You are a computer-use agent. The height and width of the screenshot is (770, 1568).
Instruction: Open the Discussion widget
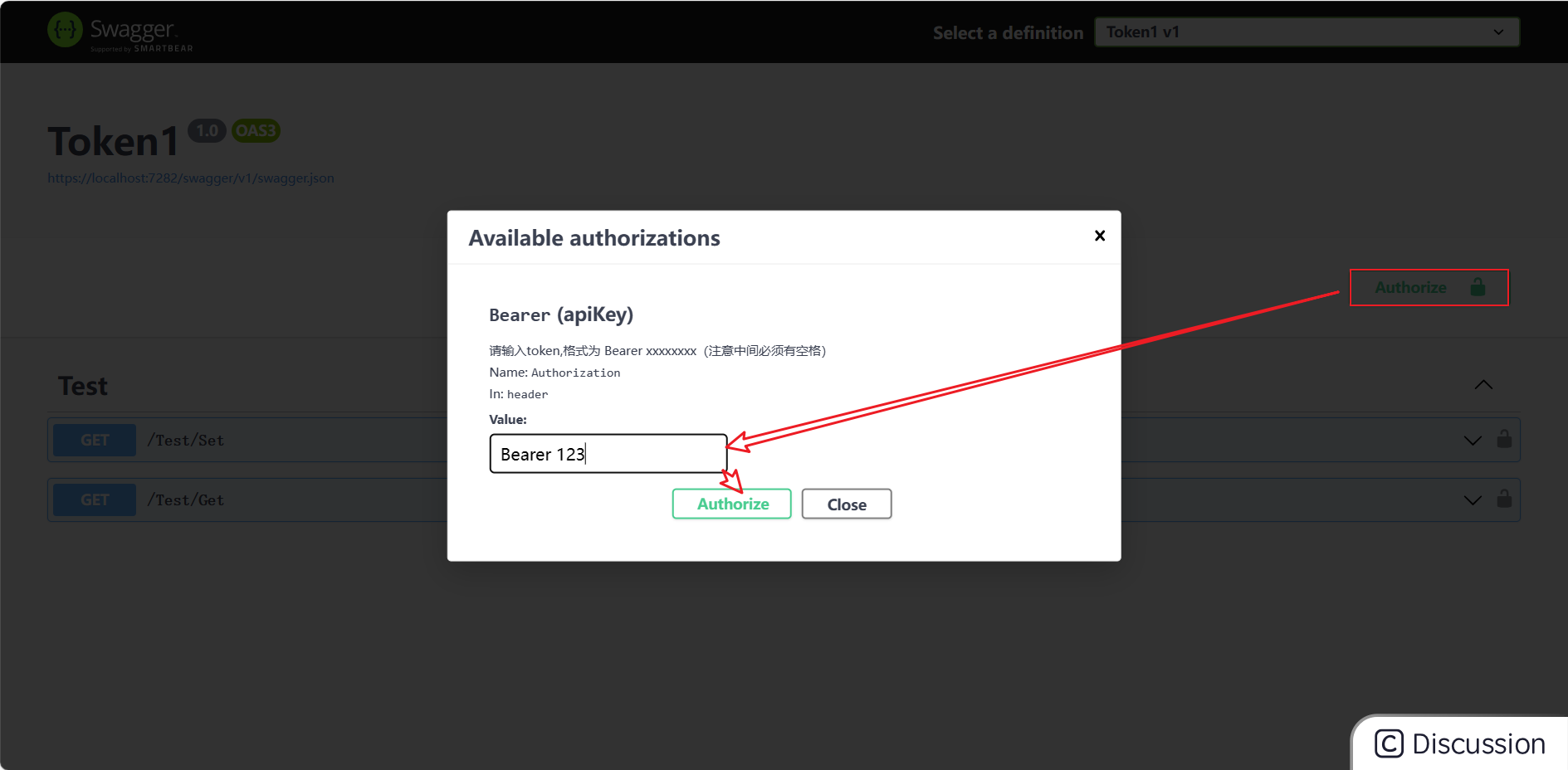(x=1460, y=743)
